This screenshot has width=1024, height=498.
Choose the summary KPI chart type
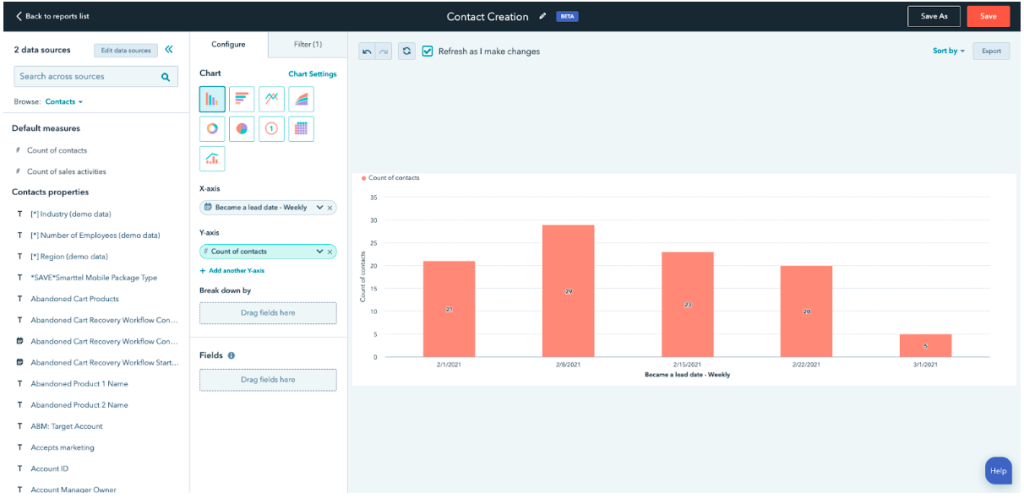point(271,129)
